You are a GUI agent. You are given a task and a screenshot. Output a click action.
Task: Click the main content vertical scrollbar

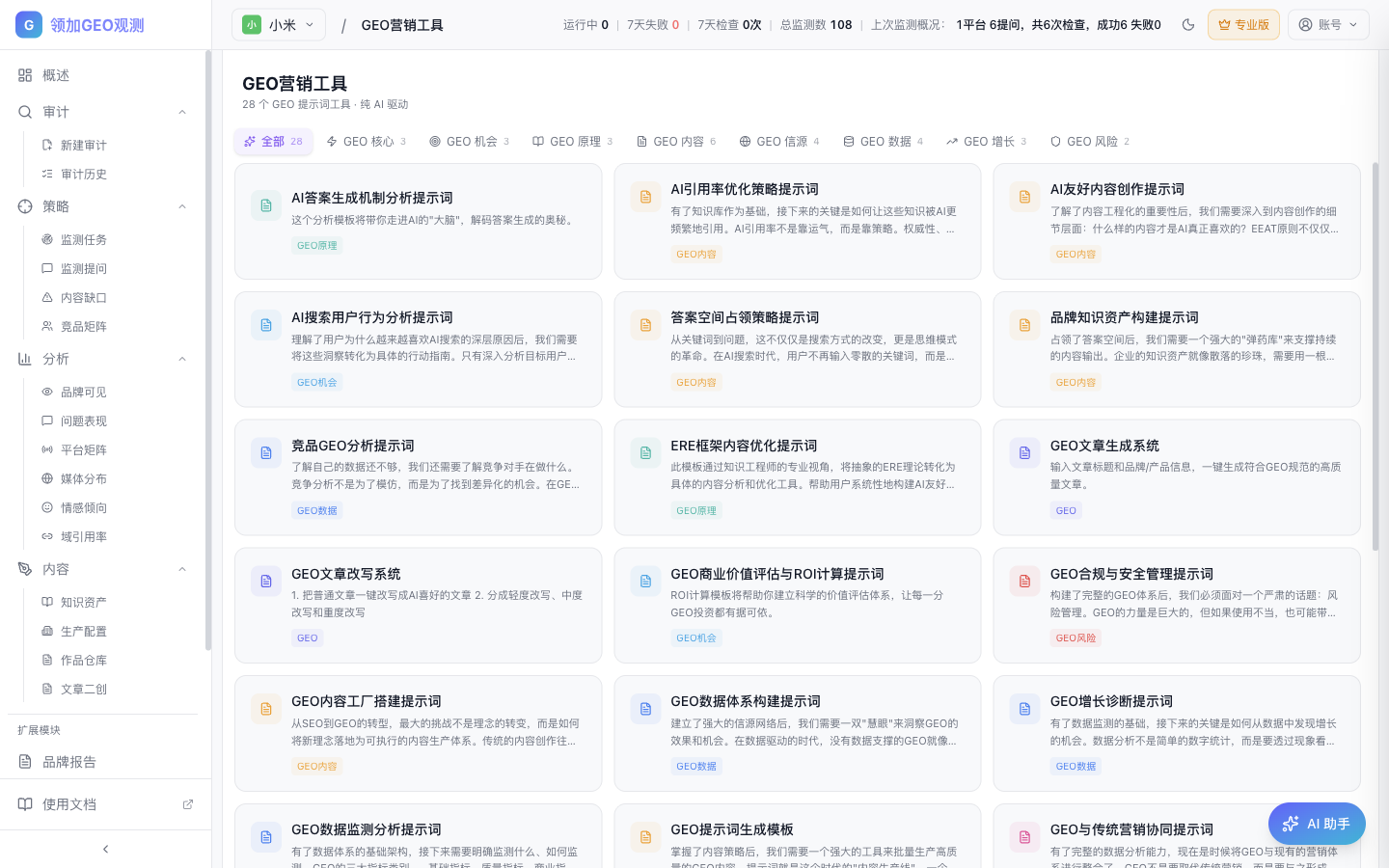(x=1375, y=356)
